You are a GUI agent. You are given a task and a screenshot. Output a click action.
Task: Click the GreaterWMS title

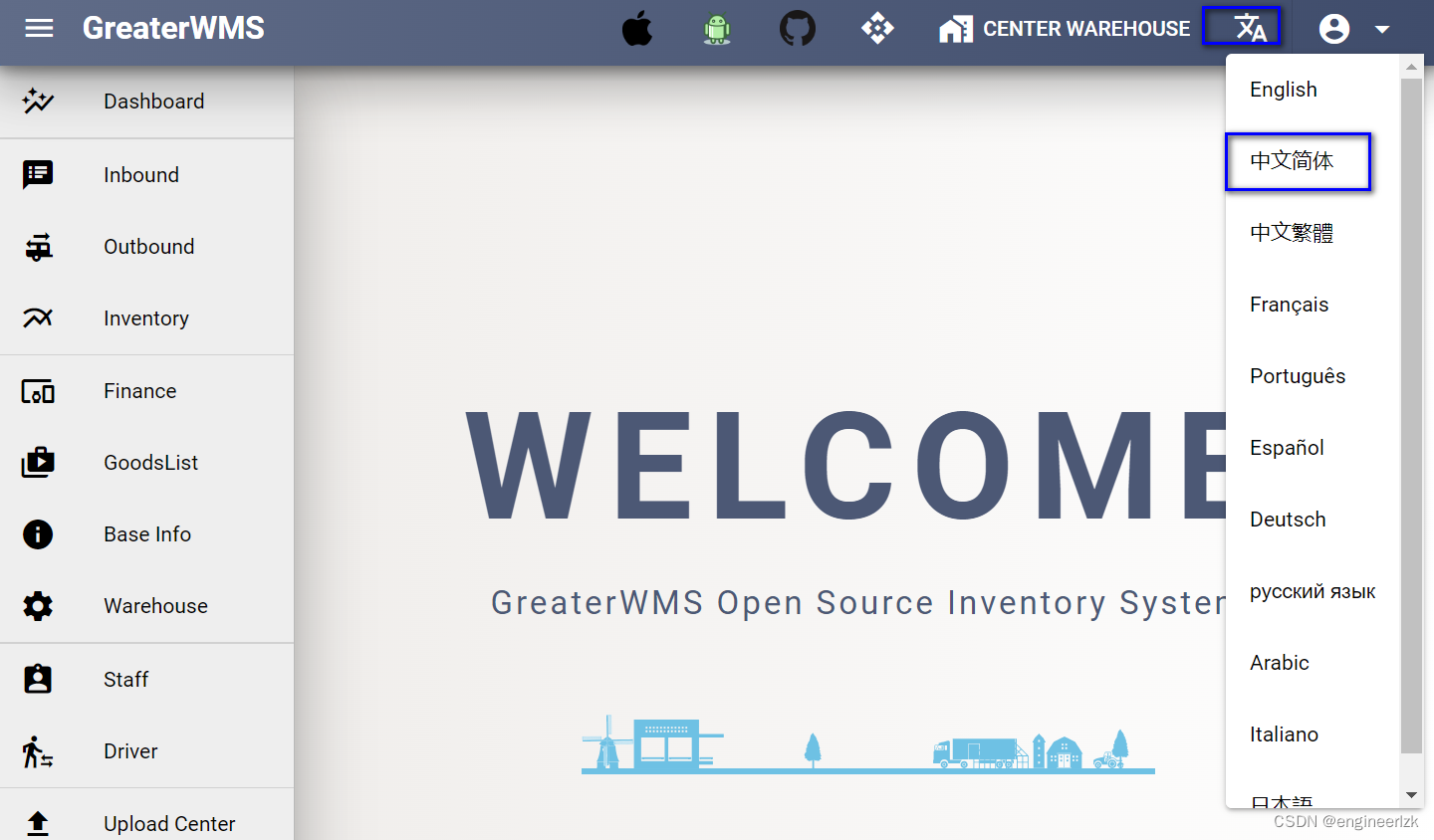[x=173, y=28]
